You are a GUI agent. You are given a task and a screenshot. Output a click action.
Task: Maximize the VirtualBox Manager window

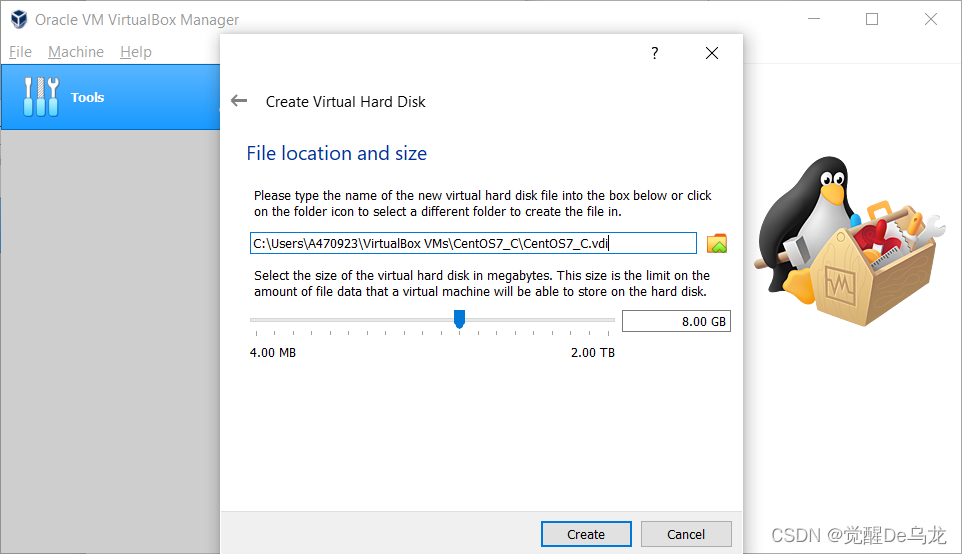tap(872, 20)
